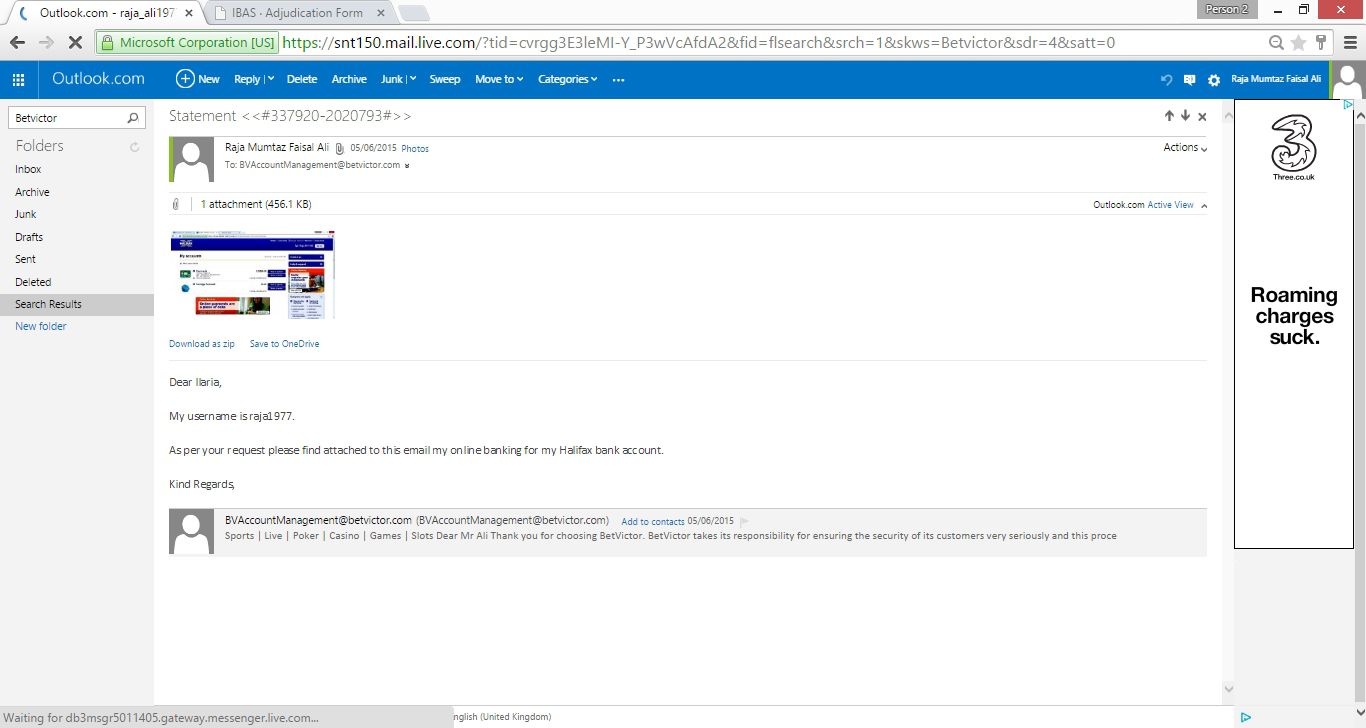Go to next message with the down arrow
1366x728 pixels.
(x=1186, y=116)
